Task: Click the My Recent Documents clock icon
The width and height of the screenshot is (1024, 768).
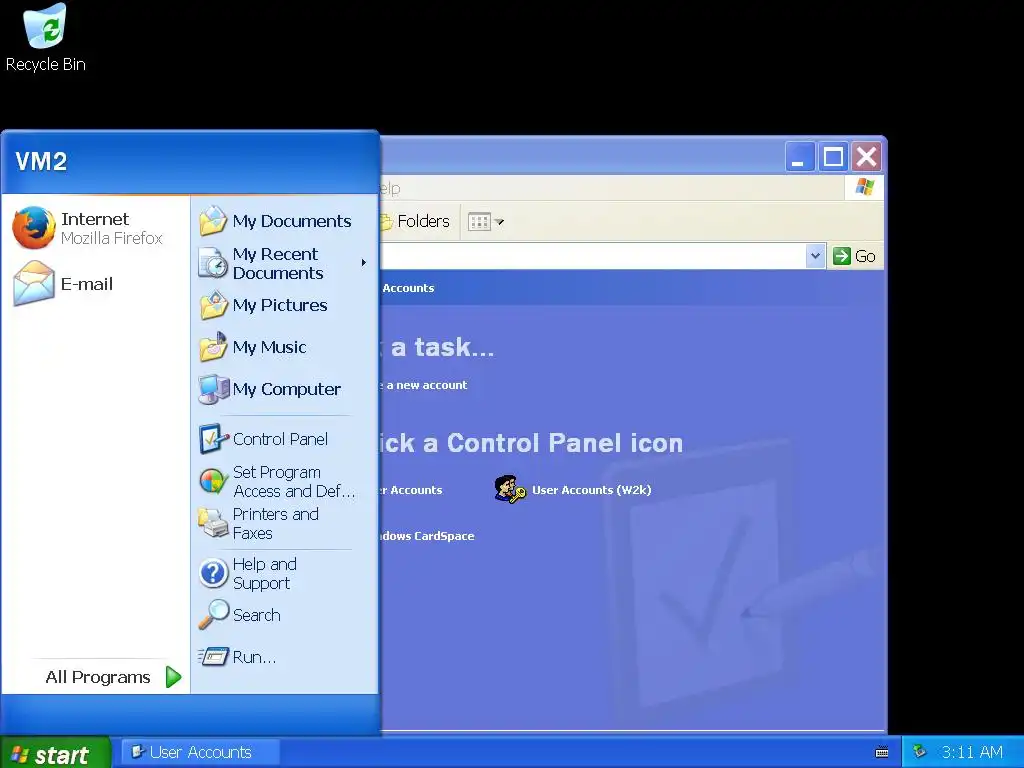Action: tap(213, 263)
